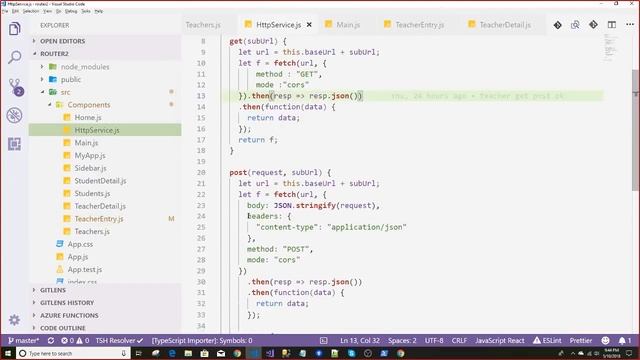Switch to the TeacherDetail.js tab
The image size is (640, 360).
(x=505, y=25)
